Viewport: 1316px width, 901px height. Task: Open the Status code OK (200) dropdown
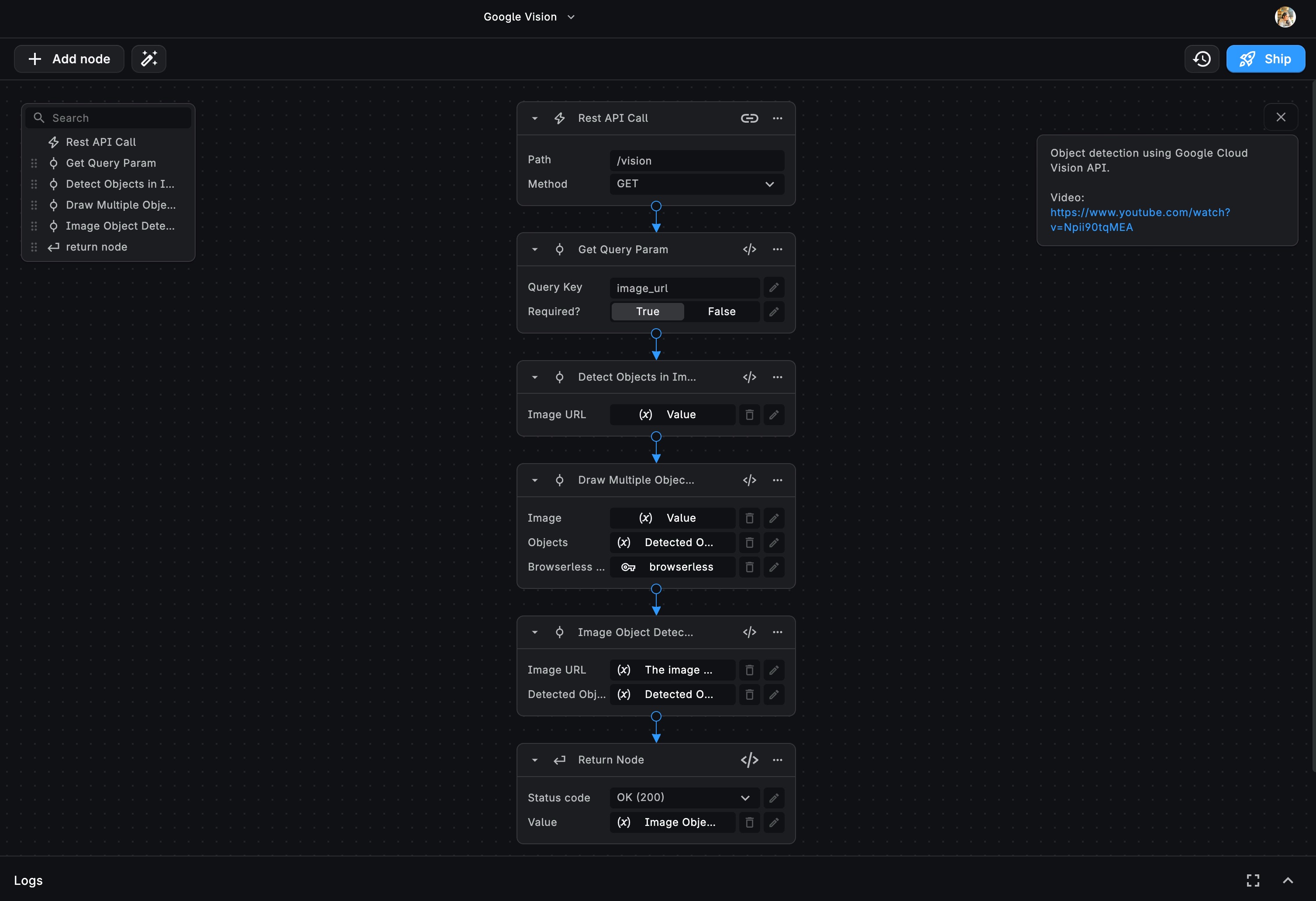click(684, 798)
